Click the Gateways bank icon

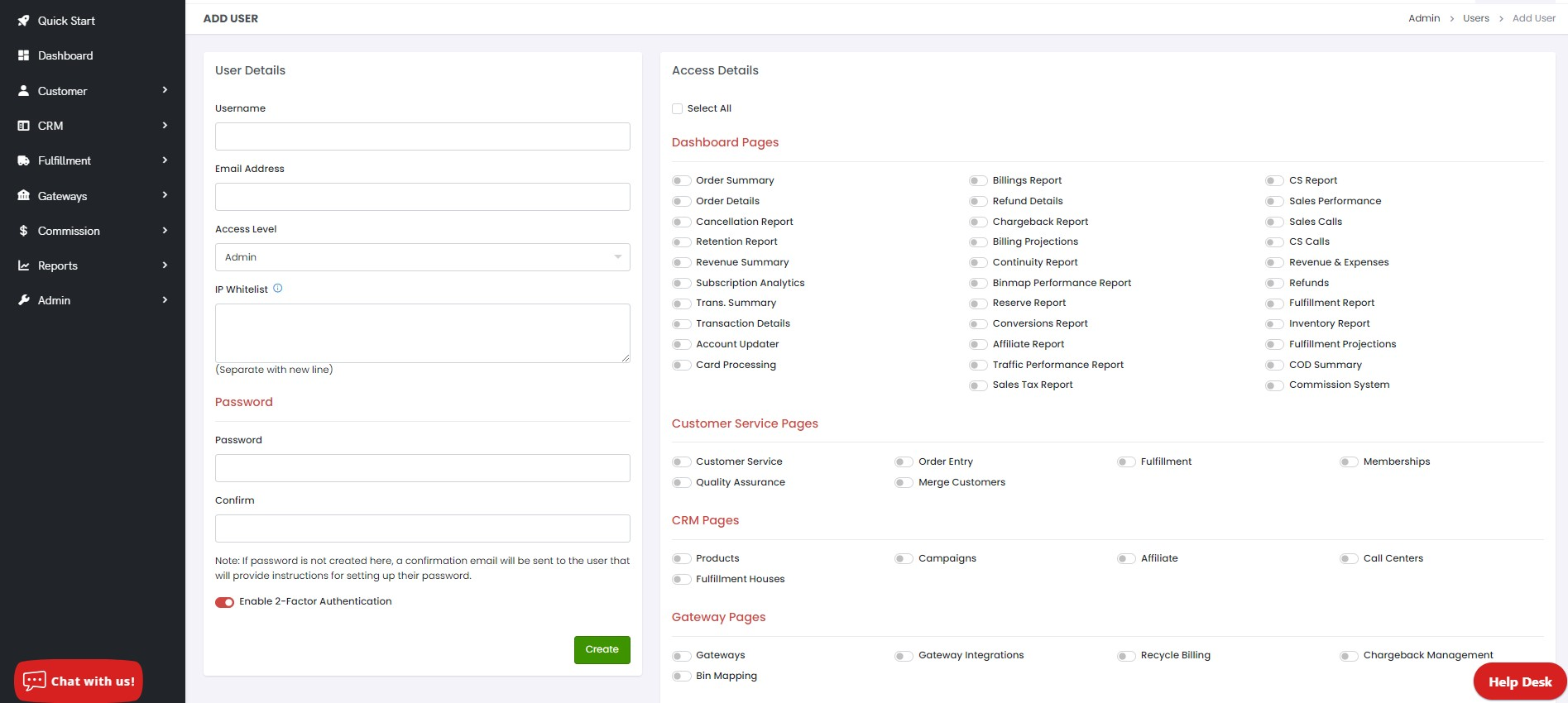[x=23, y=196]
